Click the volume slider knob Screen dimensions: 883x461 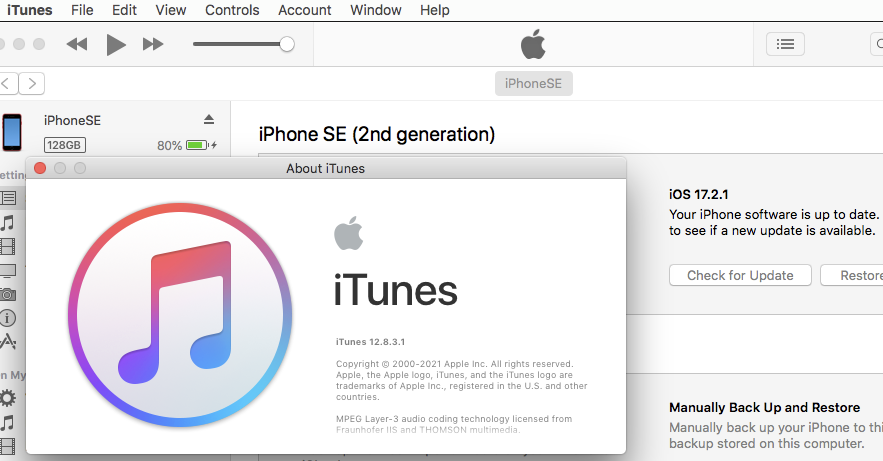(x=287, y=44)
